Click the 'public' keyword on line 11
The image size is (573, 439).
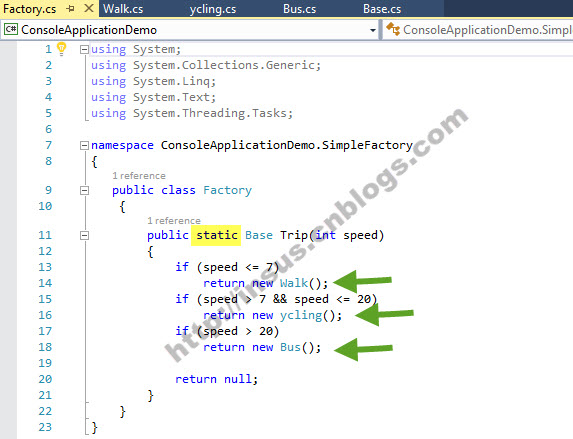(x=168, y=235)
